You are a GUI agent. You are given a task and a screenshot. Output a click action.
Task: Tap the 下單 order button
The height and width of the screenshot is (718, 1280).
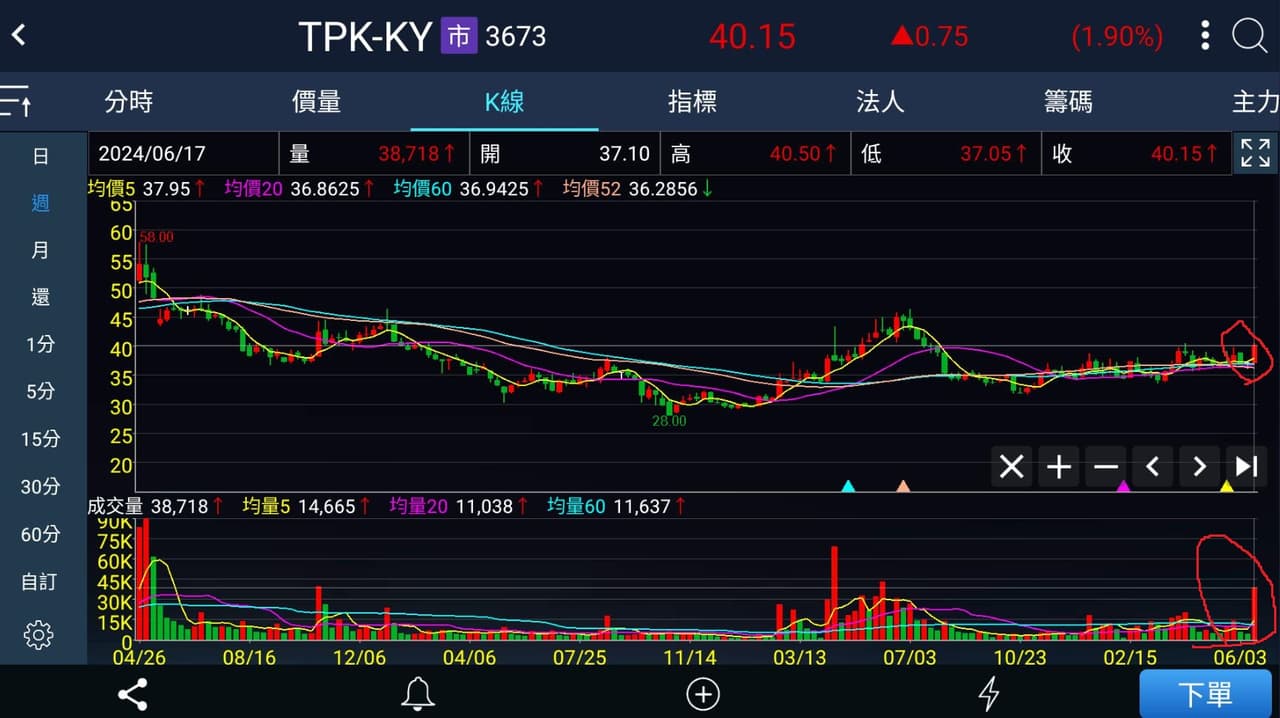[1205, 694]
